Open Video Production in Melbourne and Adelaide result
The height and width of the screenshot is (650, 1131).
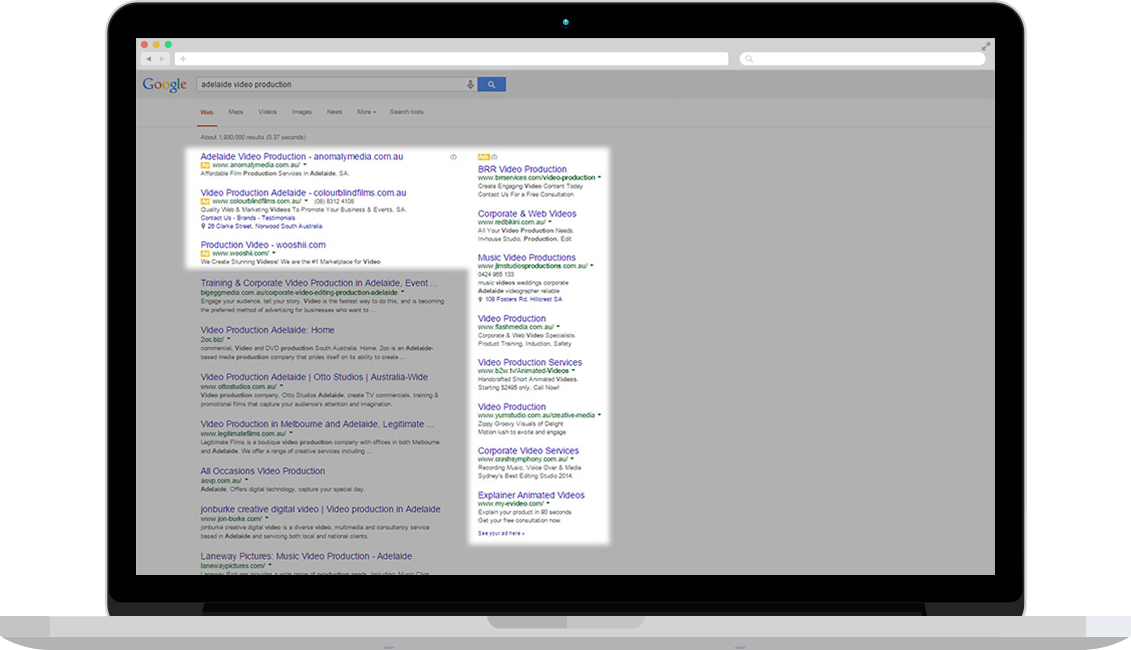(x=317, y=424)
